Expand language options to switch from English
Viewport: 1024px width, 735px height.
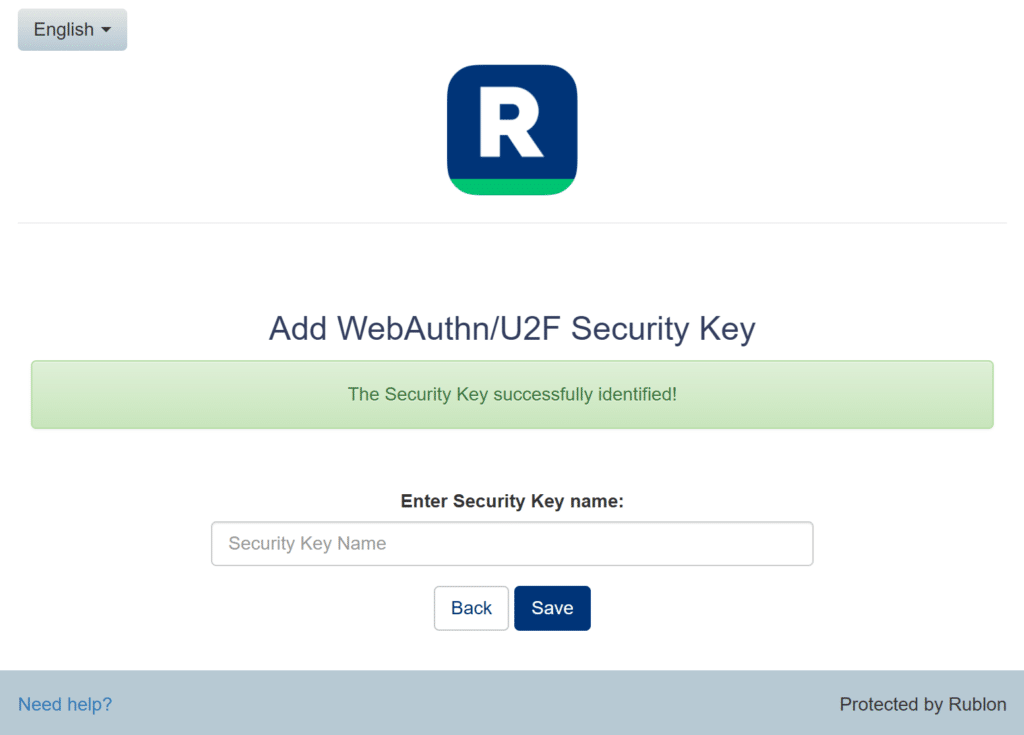coord(71,29)
